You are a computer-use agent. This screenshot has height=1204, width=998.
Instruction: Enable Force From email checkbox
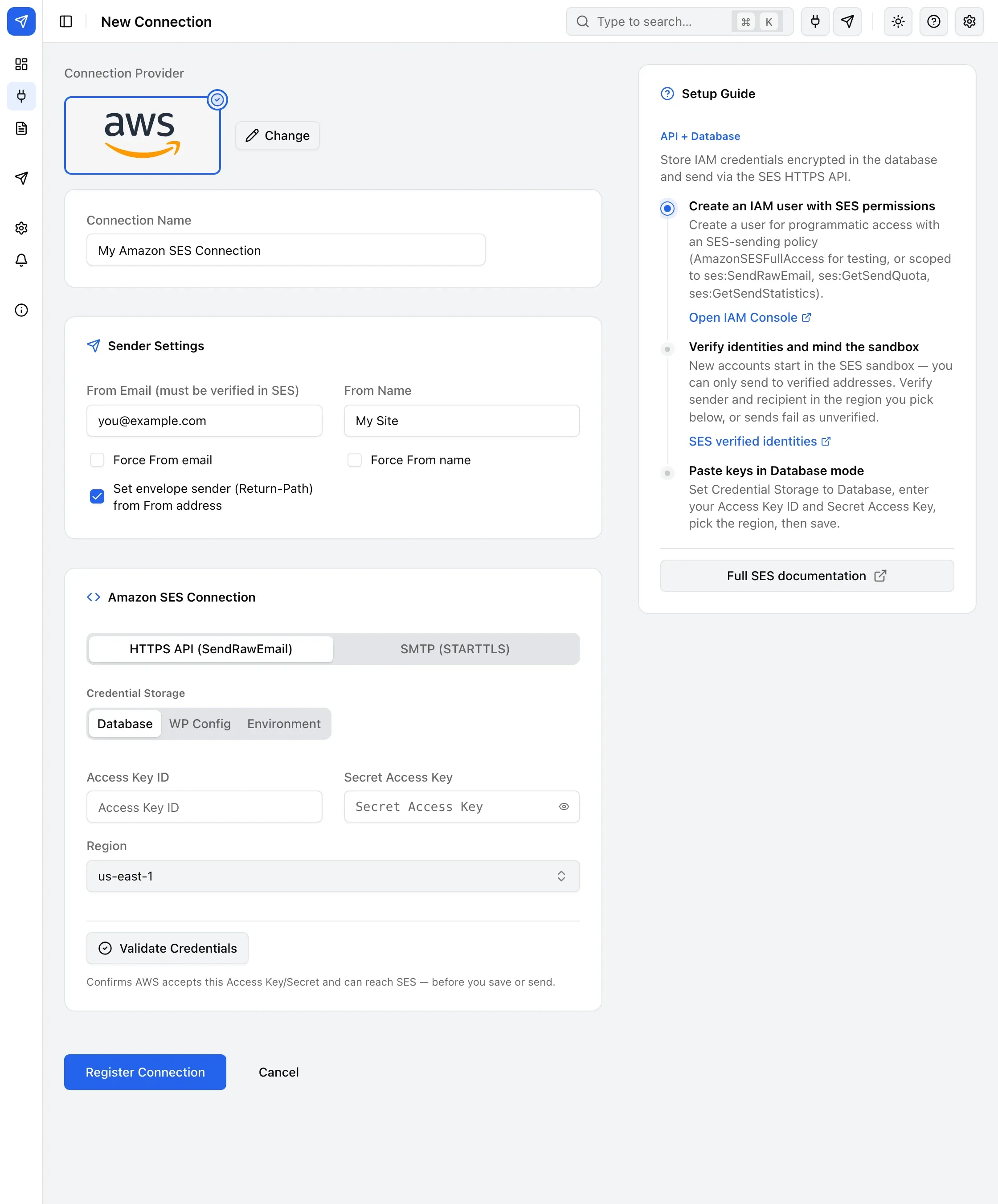click(x=97, y=460)
